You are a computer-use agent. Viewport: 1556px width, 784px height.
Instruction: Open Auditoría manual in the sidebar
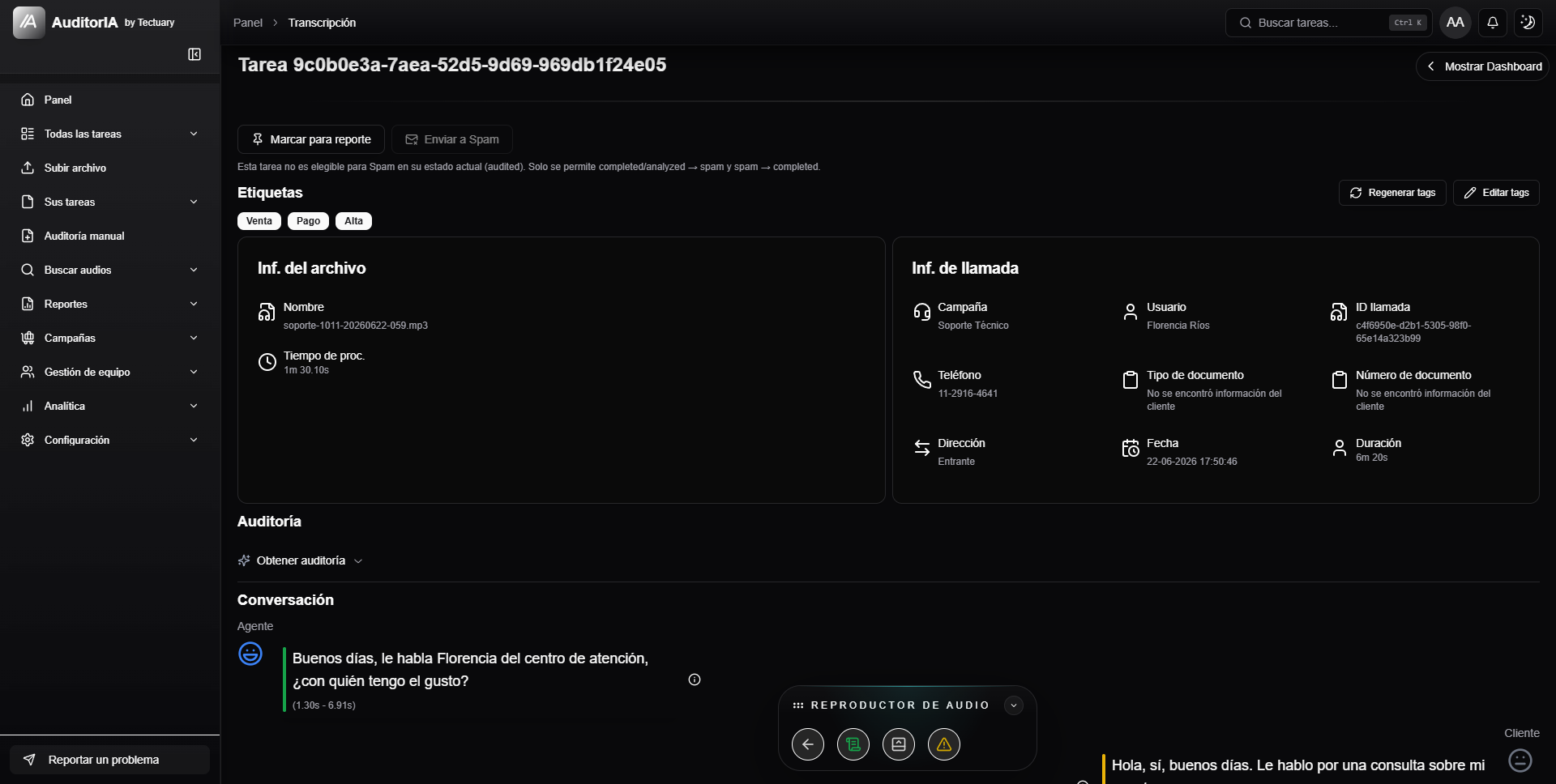(x=110, y=236)
